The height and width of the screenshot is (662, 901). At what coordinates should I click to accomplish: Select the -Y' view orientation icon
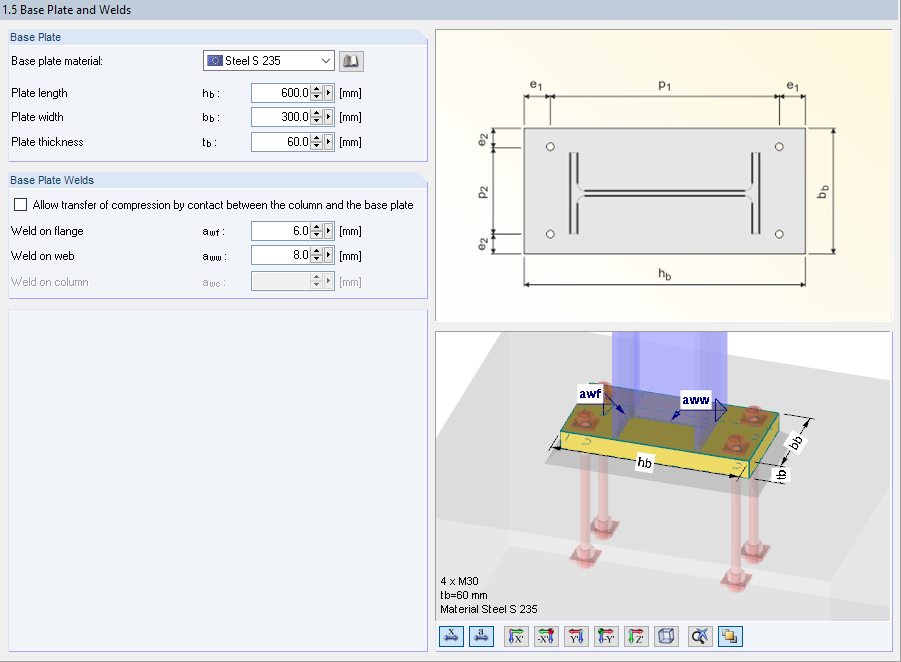pos(606,636)
